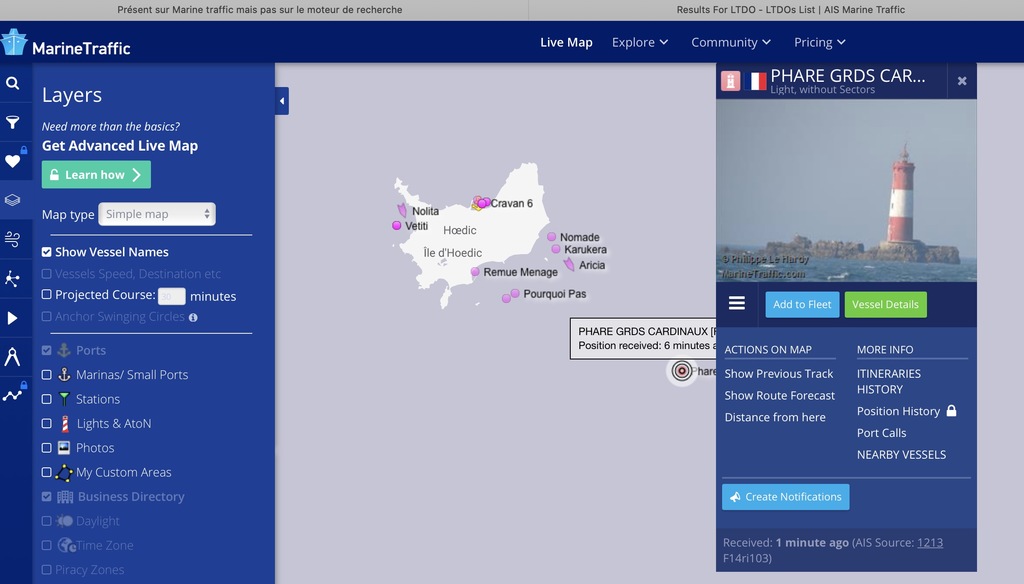1024x584 pixels.
Task: Toggle Business Directory layer checkbox
Action: (x=46, y=496)
